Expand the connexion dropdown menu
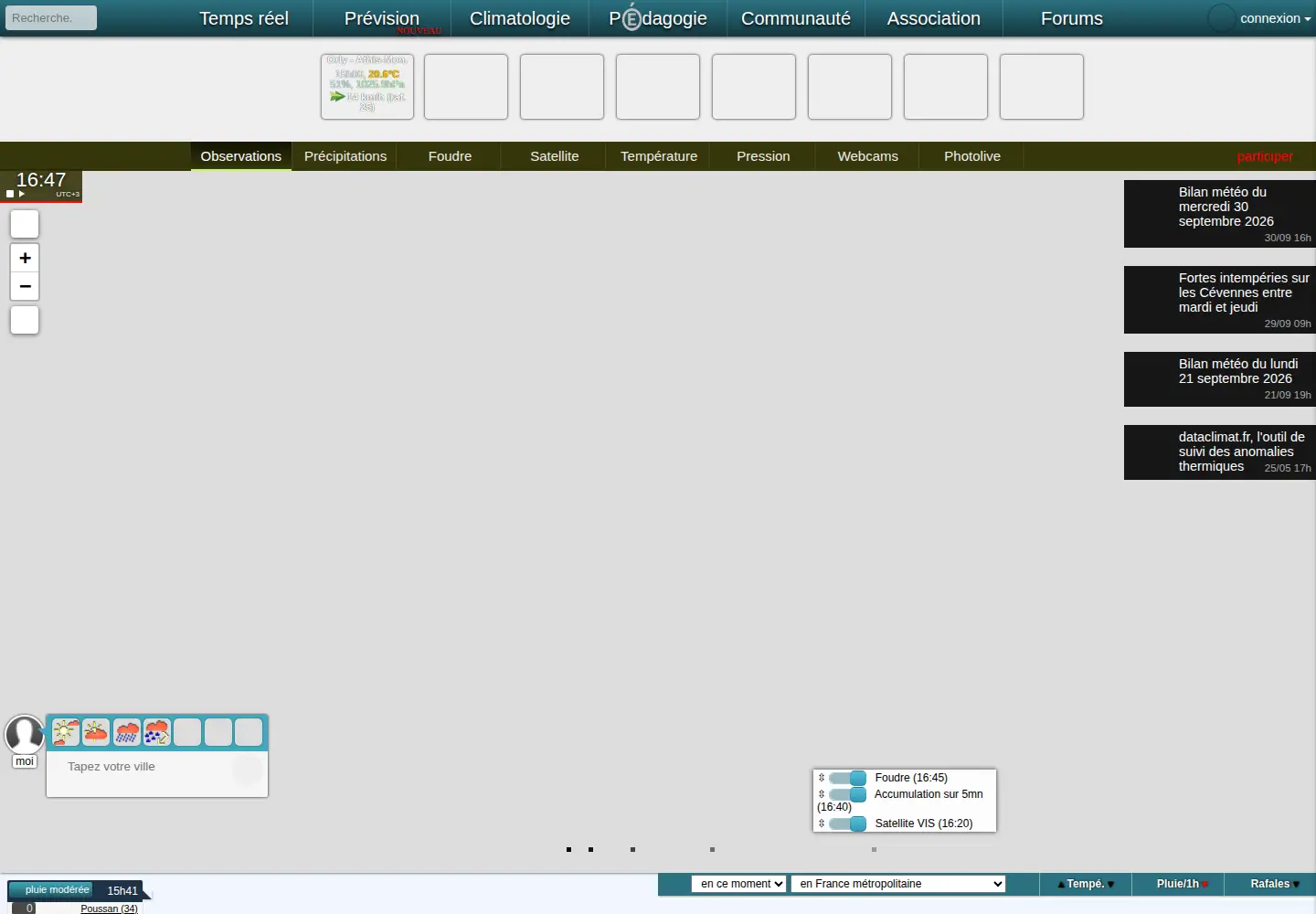 tap(1275, 18)
